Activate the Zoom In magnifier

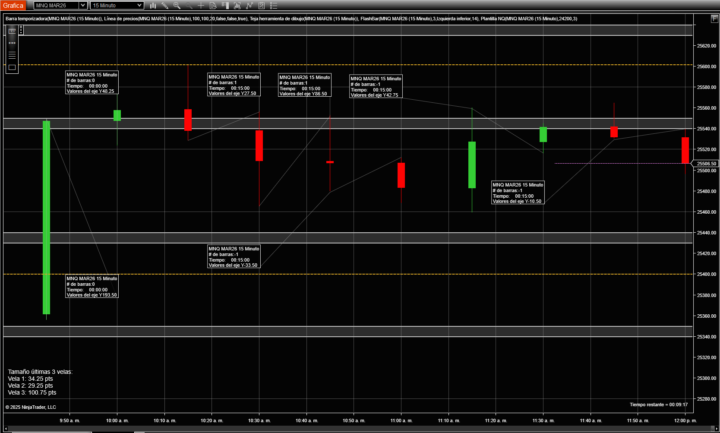pos(177,6)
